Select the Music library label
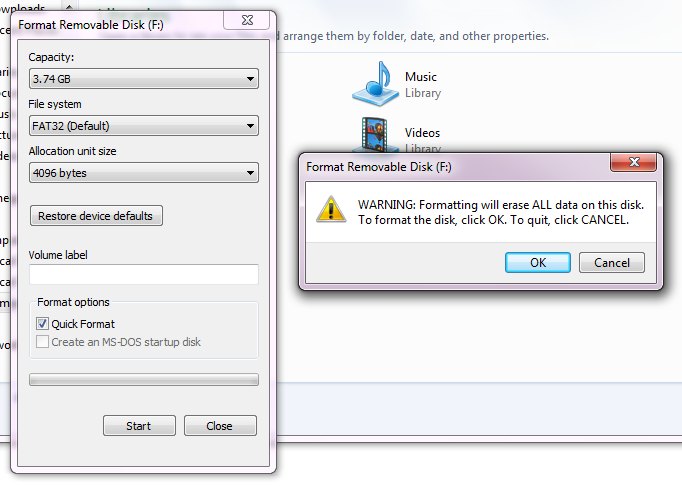682x486 pixels. [421, 77]
